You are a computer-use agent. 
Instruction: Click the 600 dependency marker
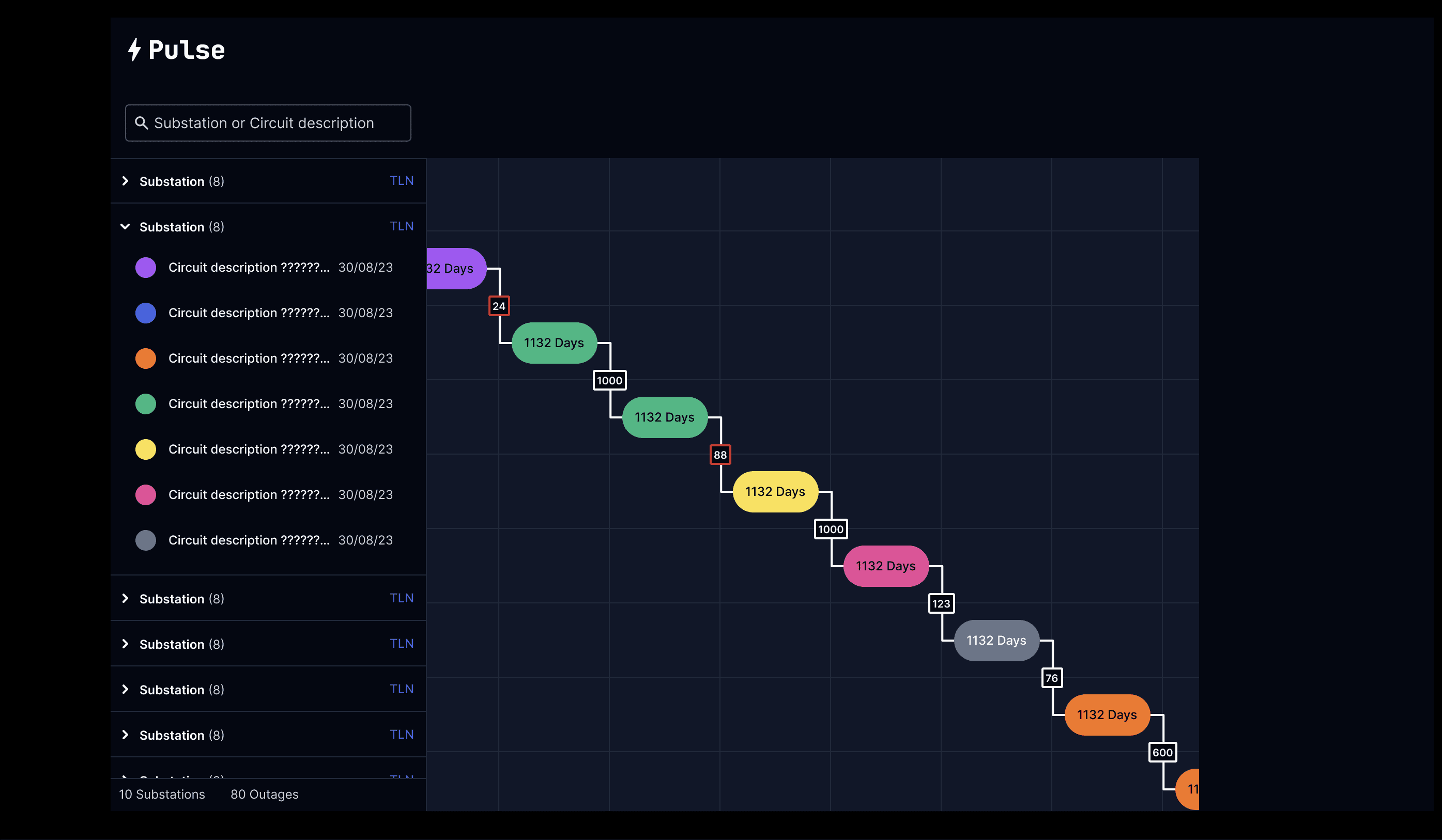pos(1162,752)
